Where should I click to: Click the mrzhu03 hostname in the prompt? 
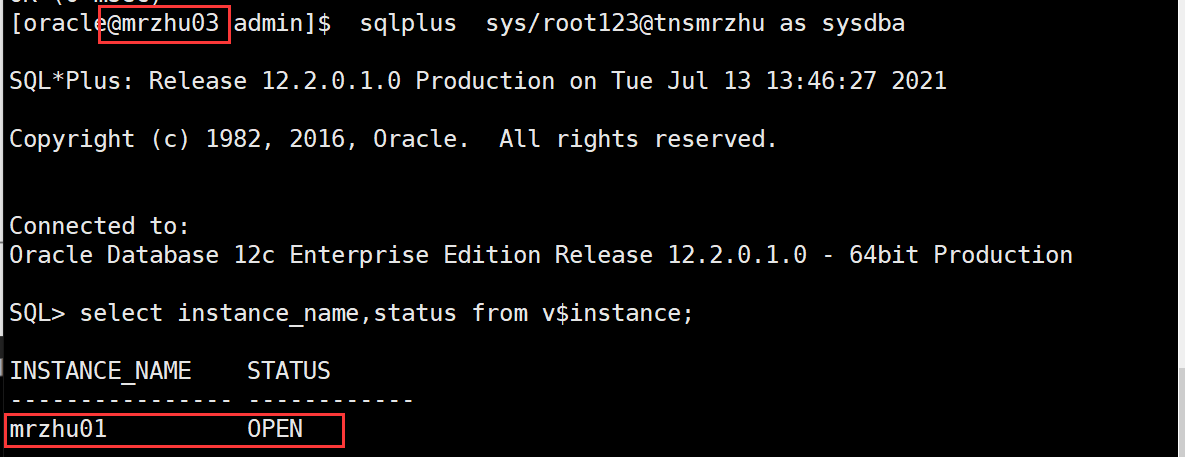point(171,24)
